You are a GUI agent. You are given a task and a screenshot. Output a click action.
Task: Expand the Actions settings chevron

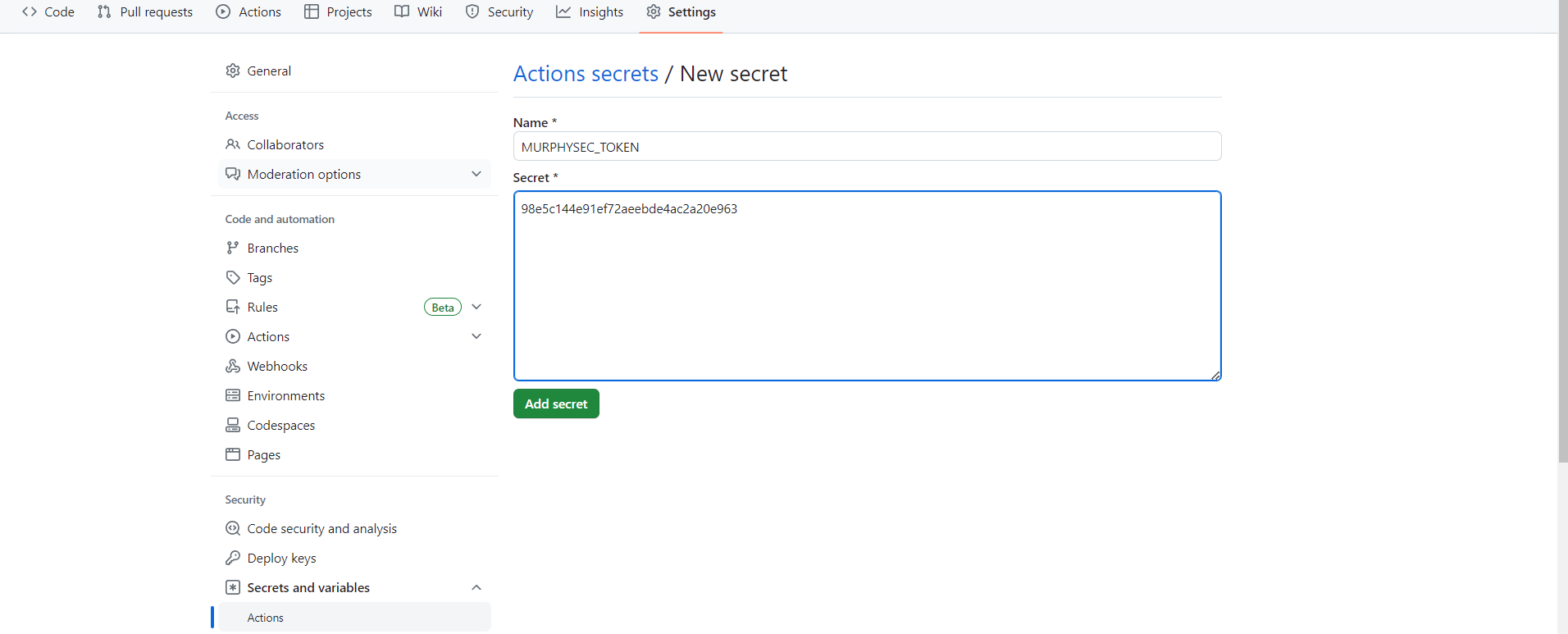[476, 336]
